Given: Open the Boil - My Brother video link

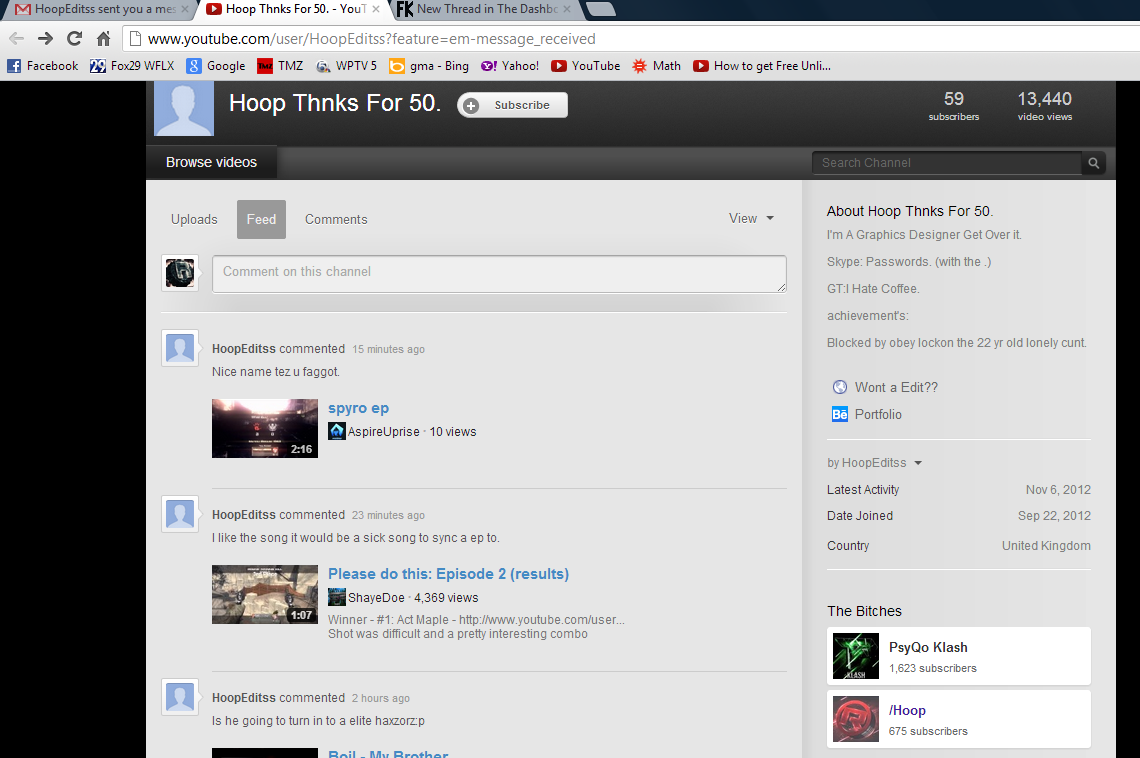Looking at the screenshot, I should [x=388, y=753].
